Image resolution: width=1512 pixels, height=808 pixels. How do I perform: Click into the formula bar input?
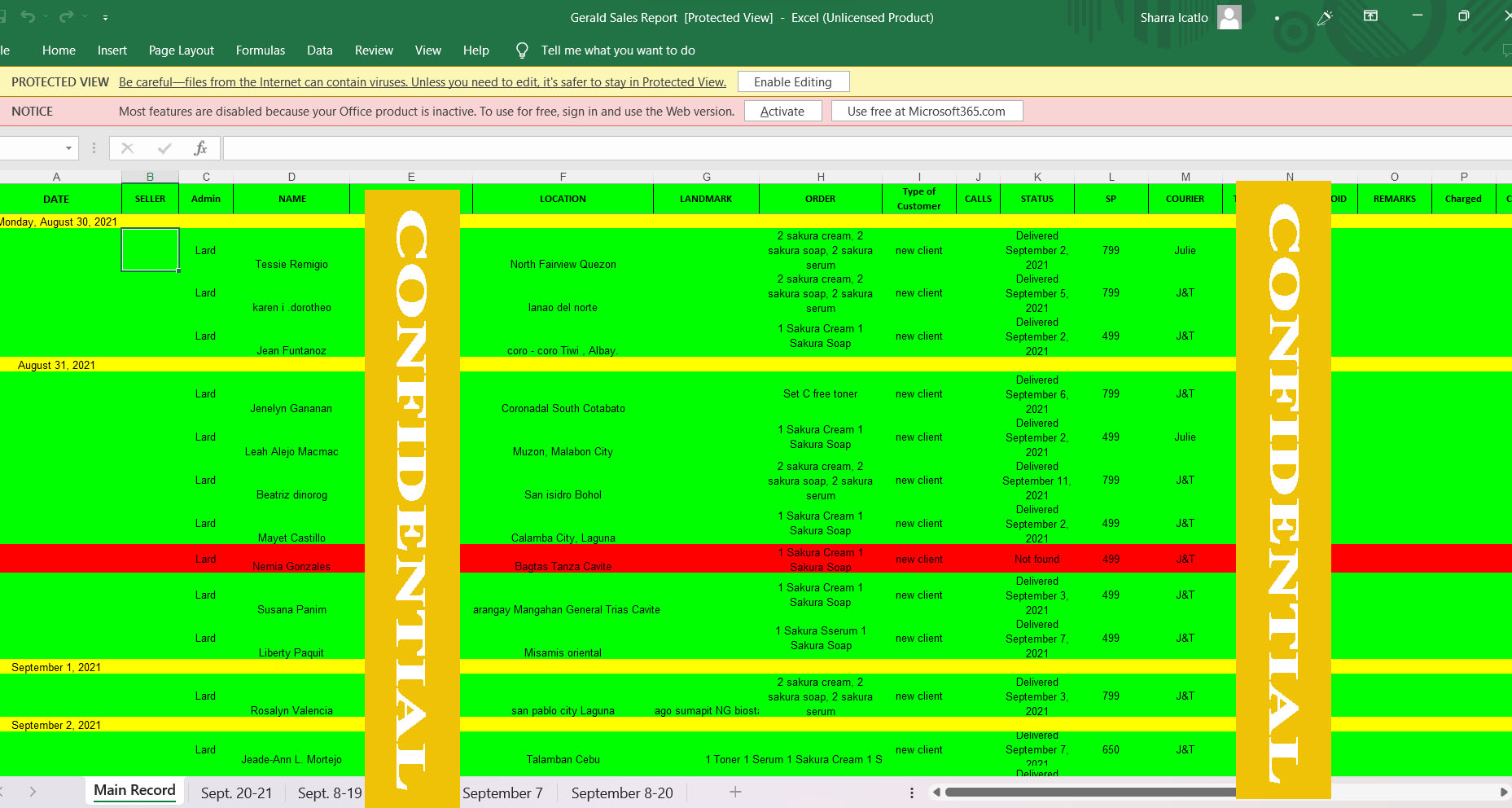coord(867,148)
